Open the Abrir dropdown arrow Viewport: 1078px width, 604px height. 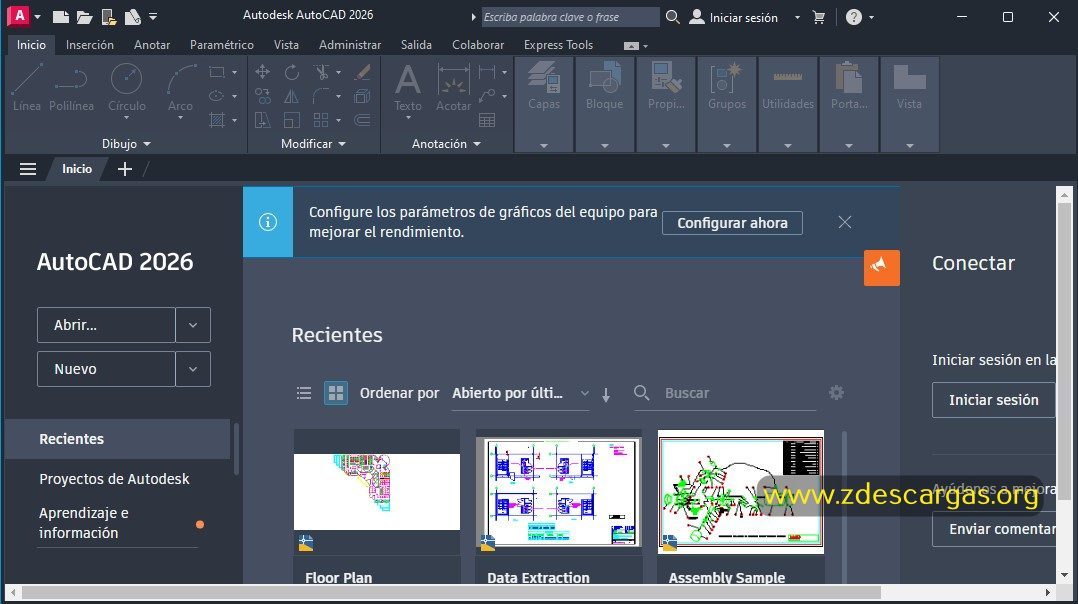(x=193, y=325)
